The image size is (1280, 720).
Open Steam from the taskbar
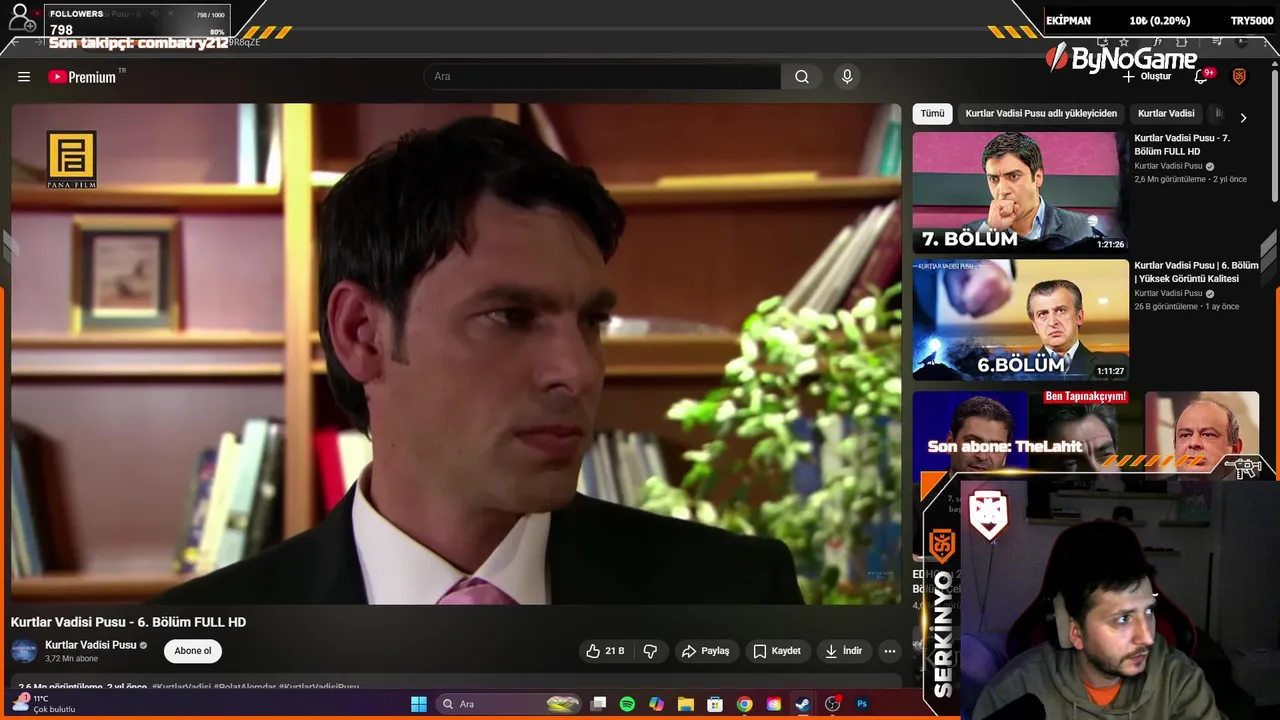tap(802, 704)
